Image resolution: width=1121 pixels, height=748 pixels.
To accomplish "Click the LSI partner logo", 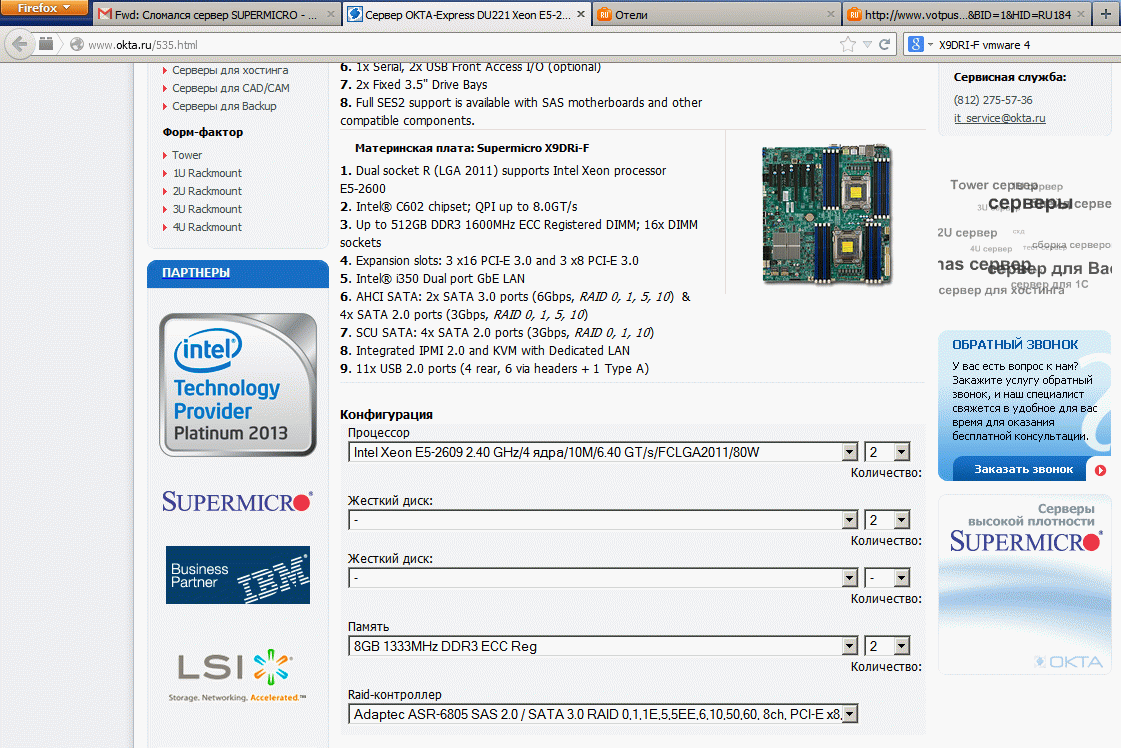I will tap(237, 674).
